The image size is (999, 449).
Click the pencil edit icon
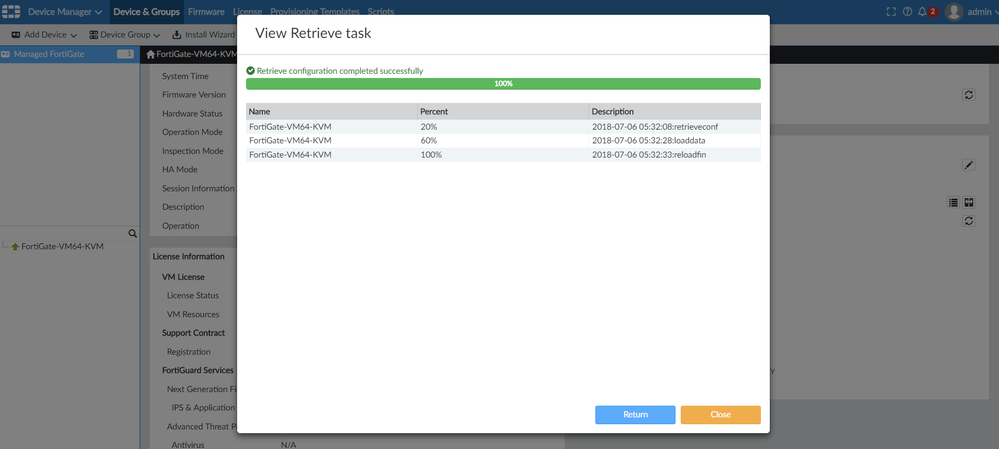[968, 165]
